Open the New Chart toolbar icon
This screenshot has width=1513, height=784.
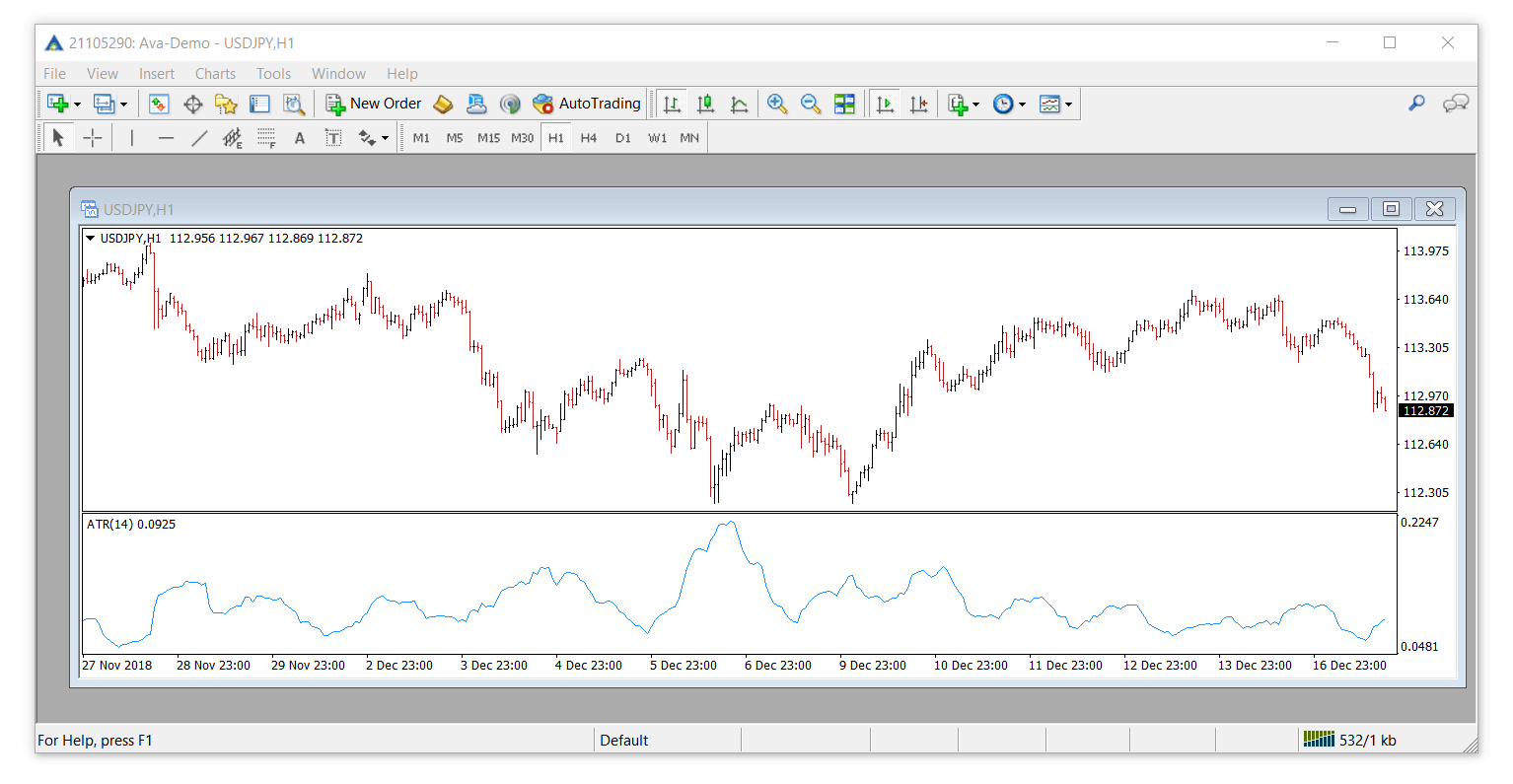pos(58,104)
